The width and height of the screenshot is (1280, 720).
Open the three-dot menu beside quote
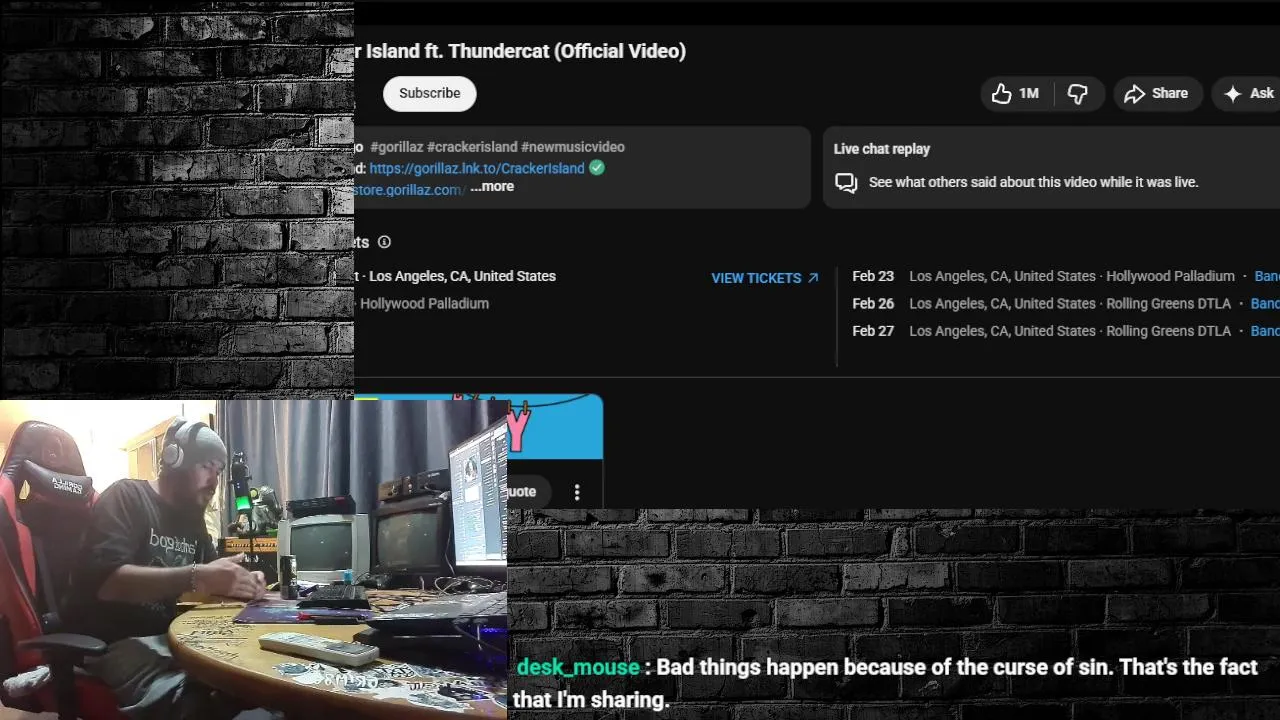577,492
